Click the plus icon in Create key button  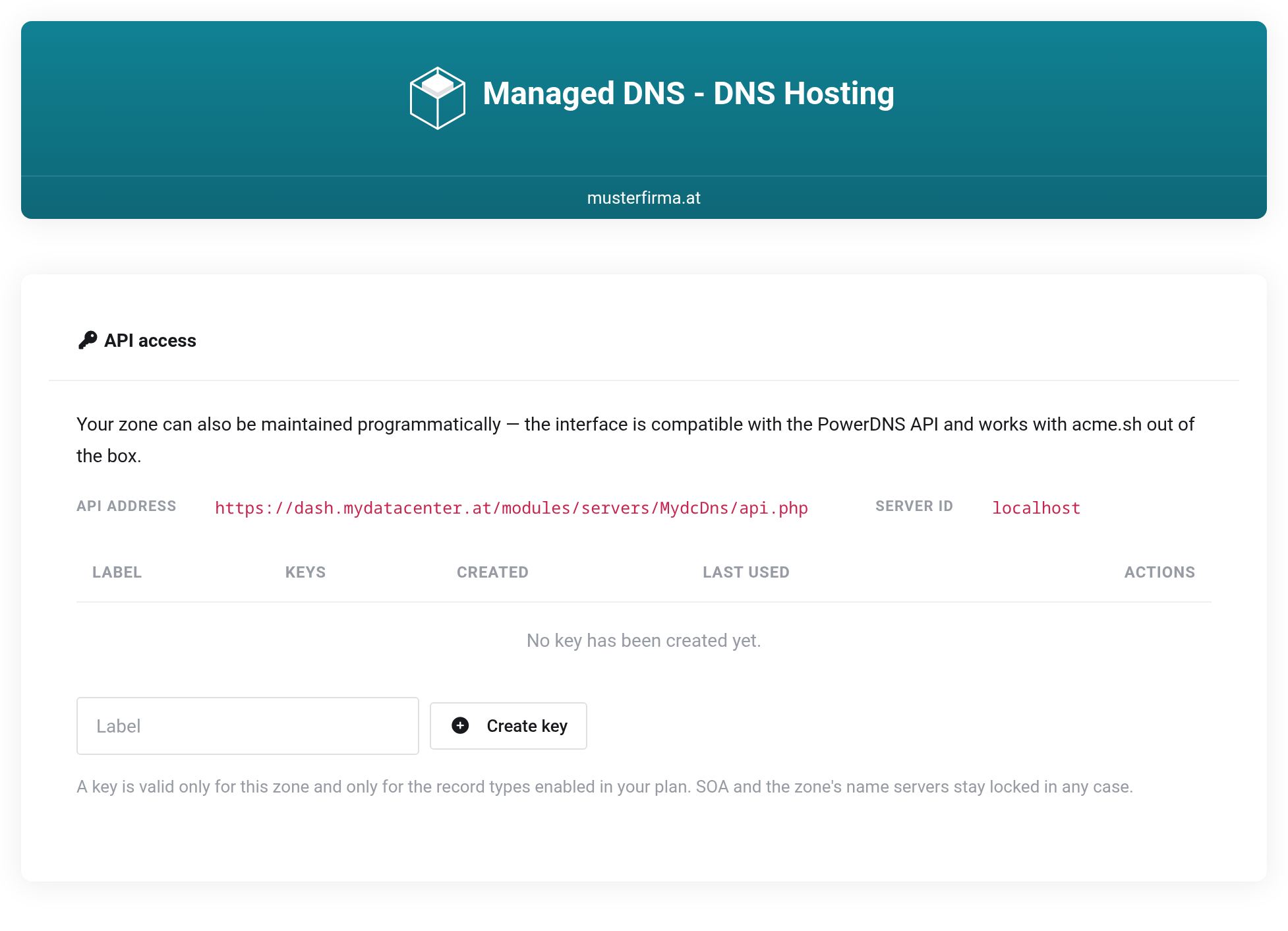coord(460,725)
